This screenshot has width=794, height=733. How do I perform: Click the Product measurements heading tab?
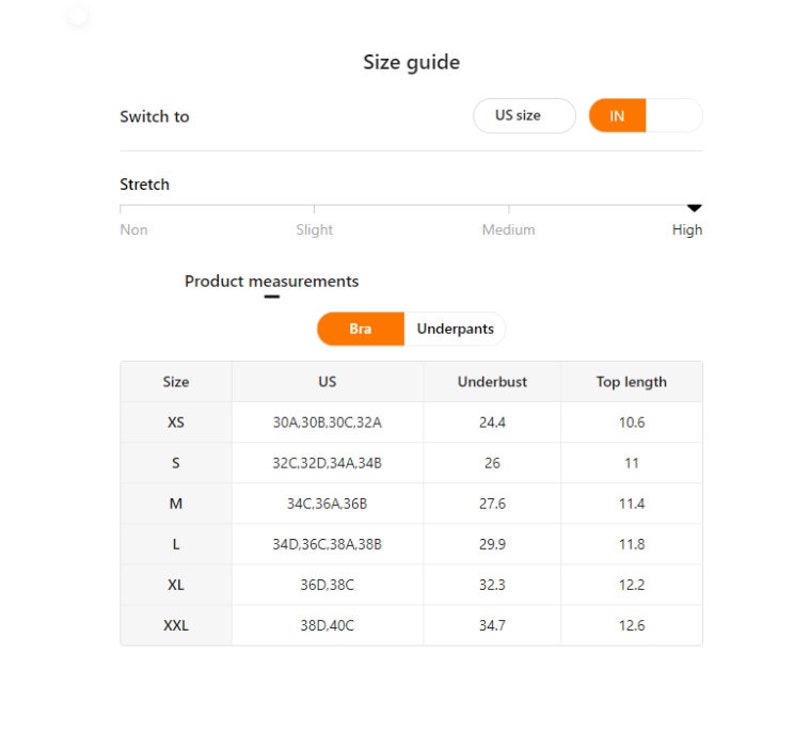[x=271, y=281]
